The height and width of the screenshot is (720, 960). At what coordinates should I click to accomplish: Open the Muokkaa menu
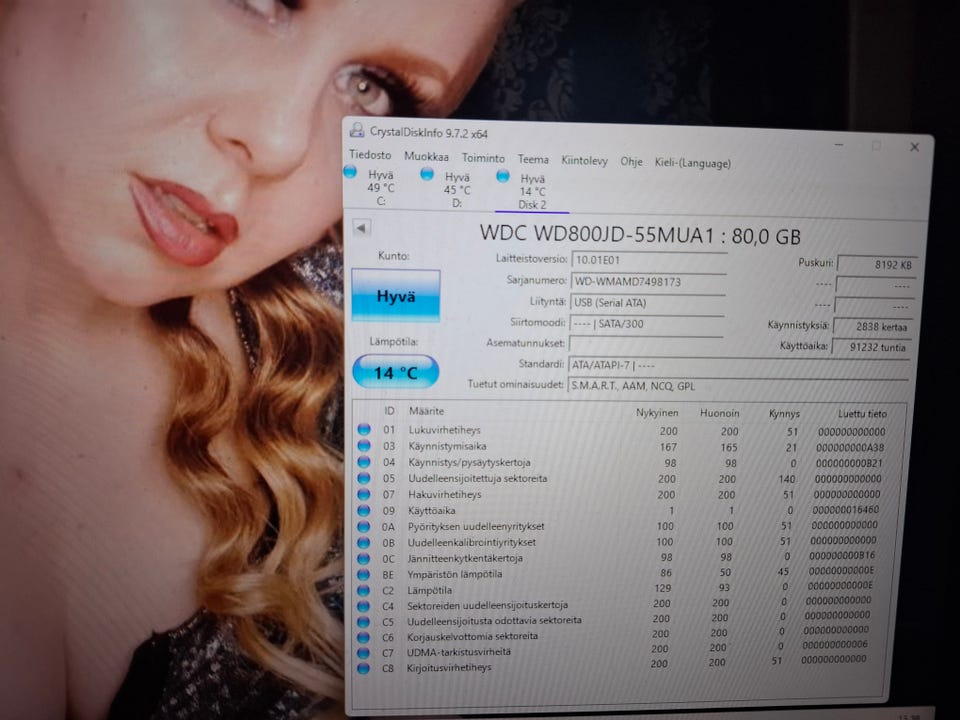point(426,157)
